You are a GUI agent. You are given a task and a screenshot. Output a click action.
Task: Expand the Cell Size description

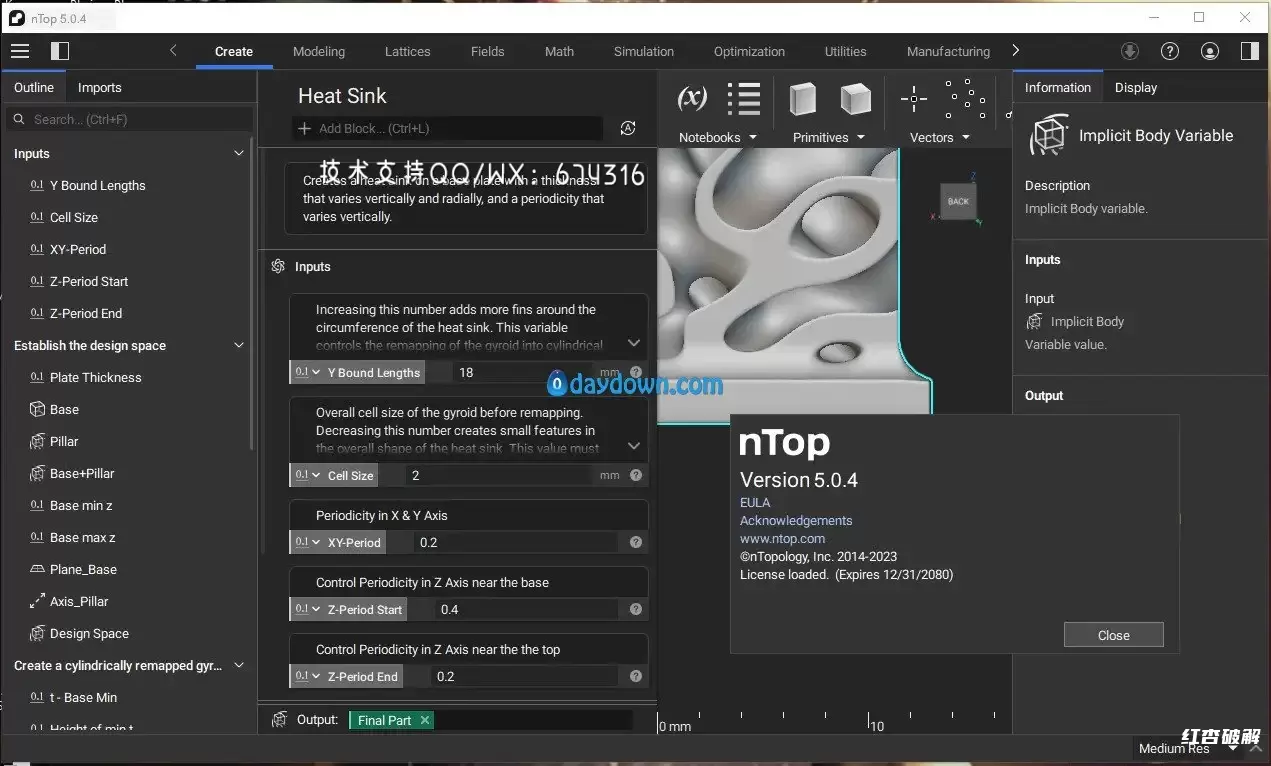633,446
